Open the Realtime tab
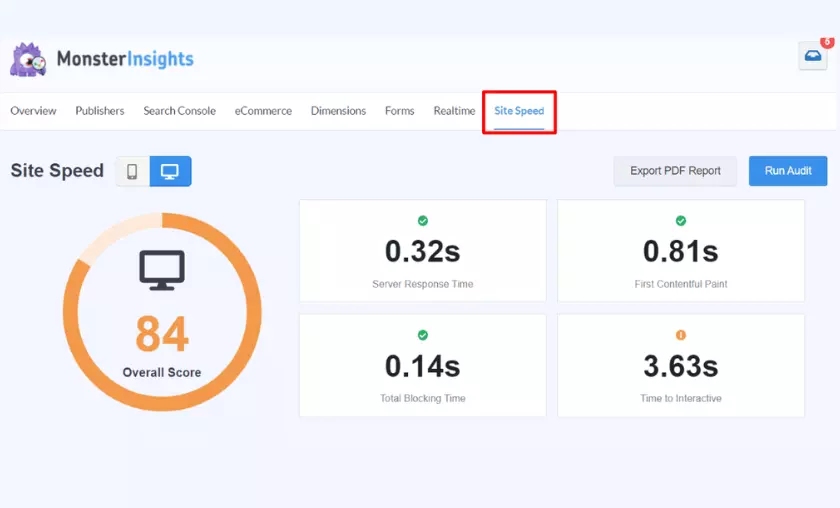Image resolution: width=840 pixels, height=508 pixels. pos(454,111)
